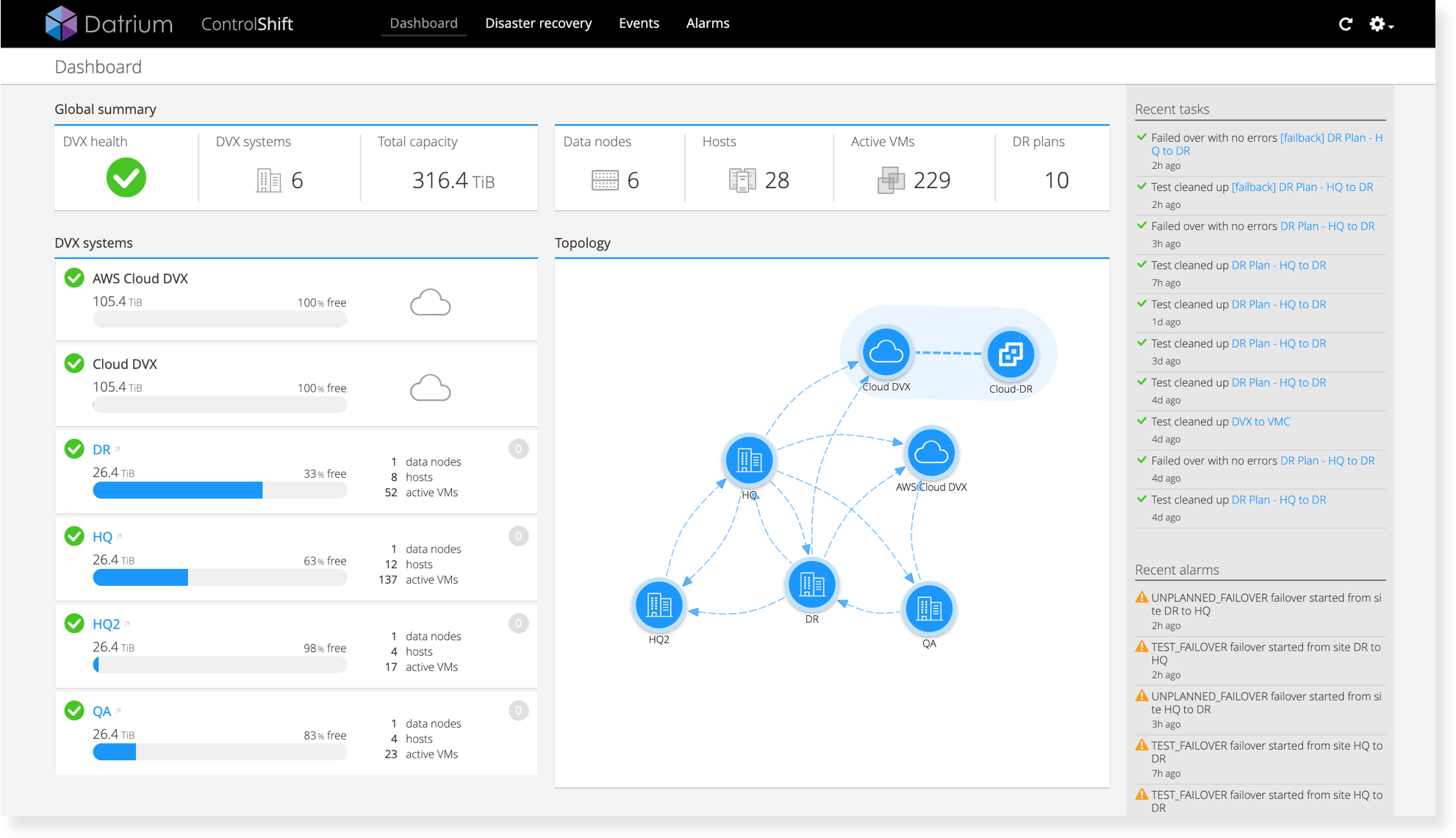Click the 316.4 TiB total capacity value

[453, 180]
